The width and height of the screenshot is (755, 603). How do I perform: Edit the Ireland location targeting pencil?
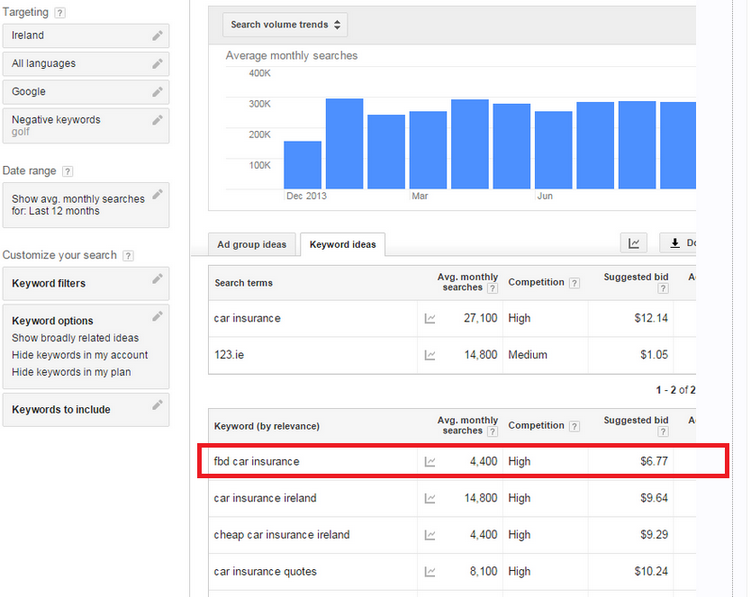157,36
